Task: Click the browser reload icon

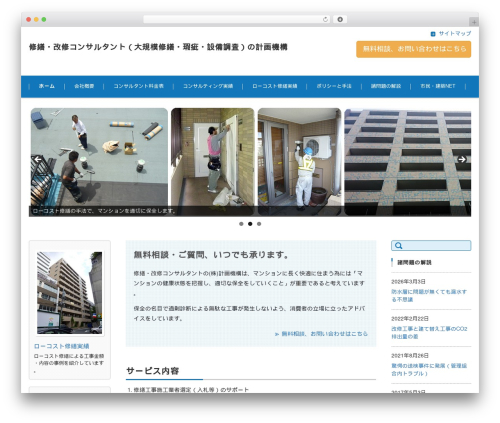Action: 325,20
